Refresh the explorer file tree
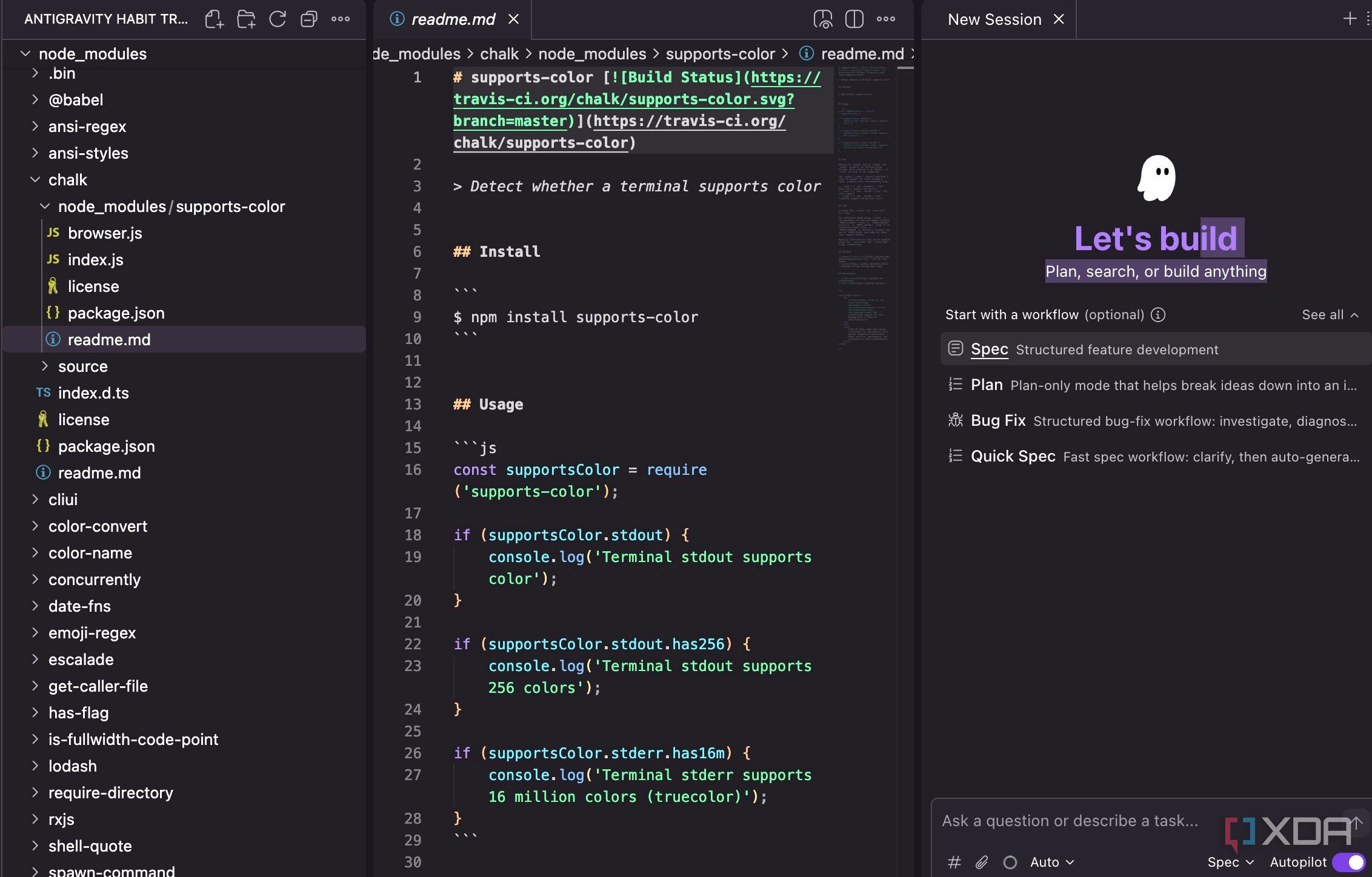Image resolution: width=1372 pixels, height=877 pixels. pyautogui.click(x=278, y=19)
